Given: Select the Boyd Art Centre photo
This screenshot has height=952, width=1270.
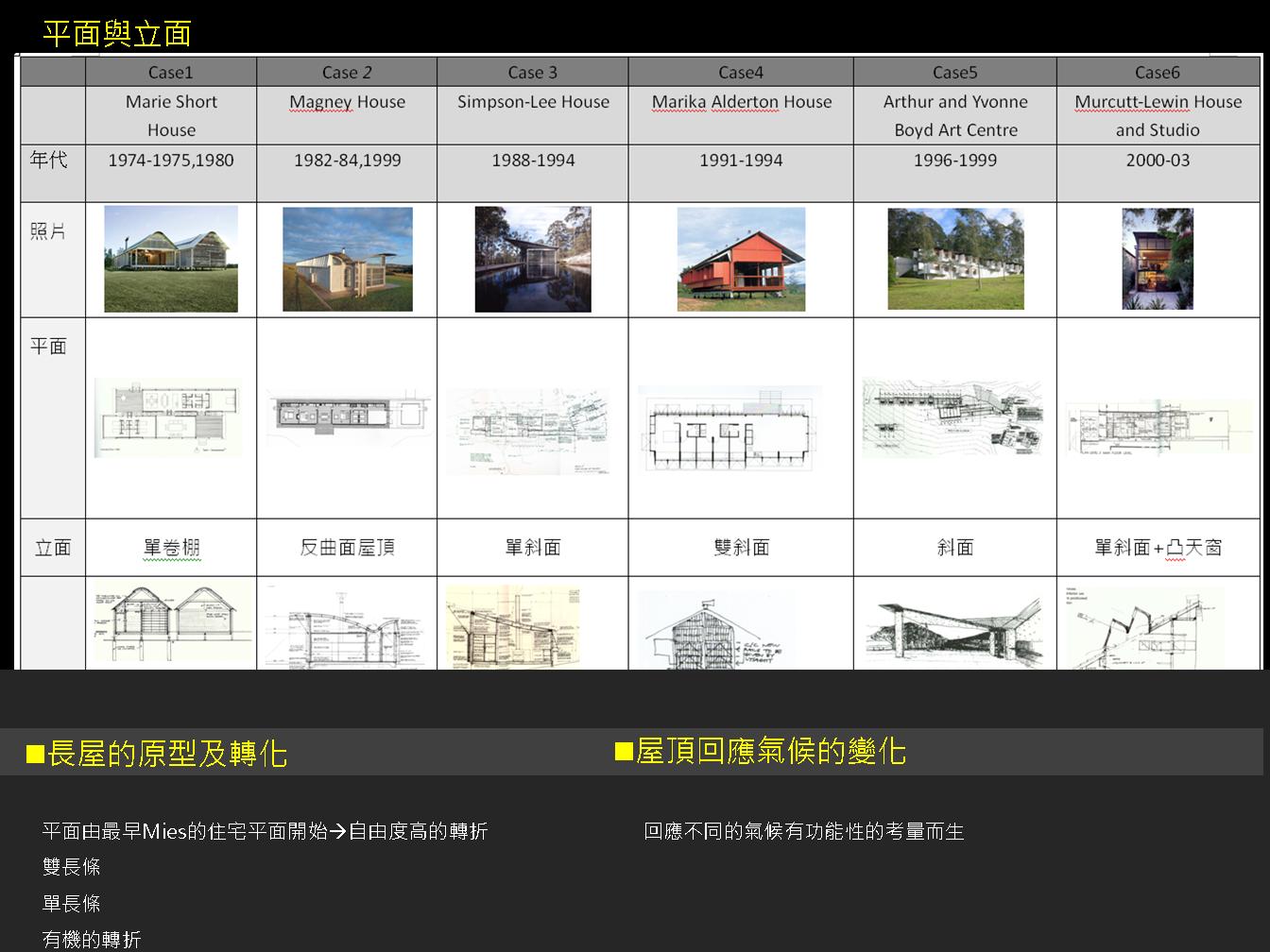Looking at the screenshot, I should [955, 259].
